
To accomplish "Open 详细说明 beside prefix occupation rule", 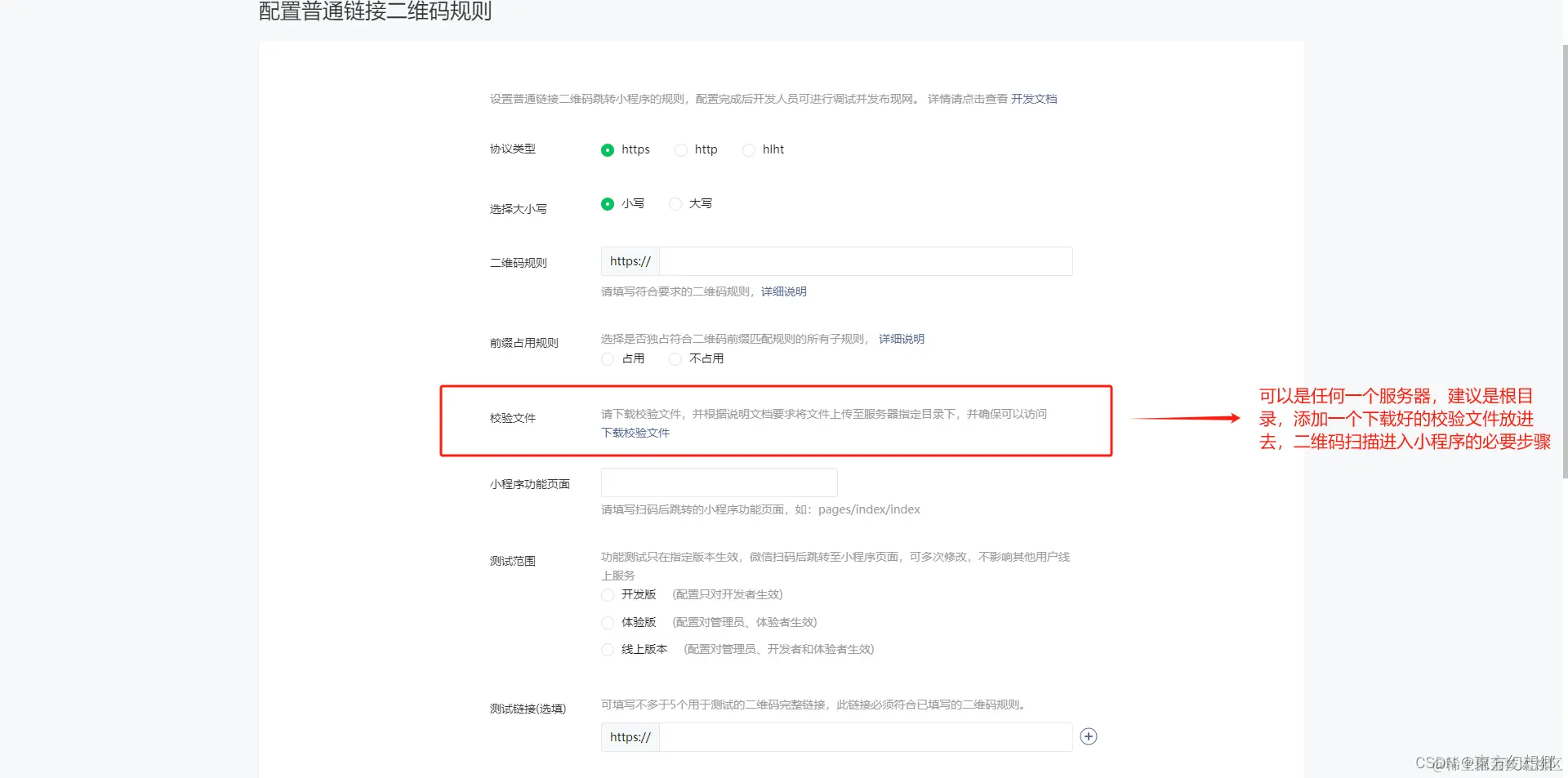I will tap(901, 338).
